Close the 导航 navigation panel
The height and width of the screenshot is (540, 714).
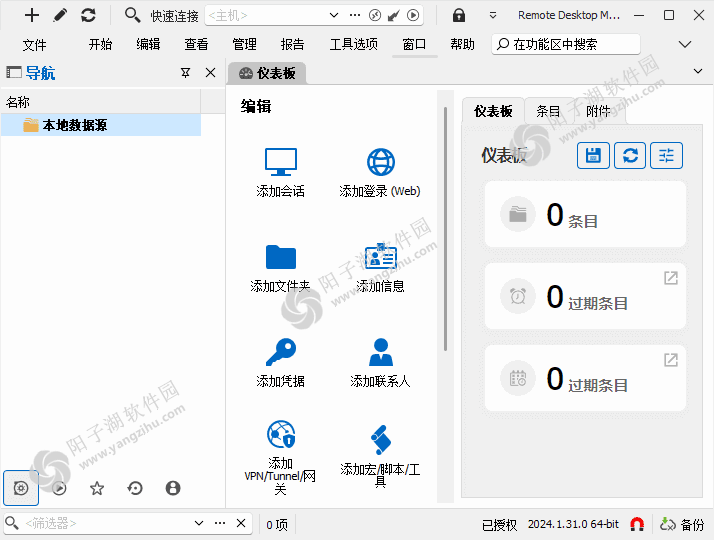click(210, 73)
